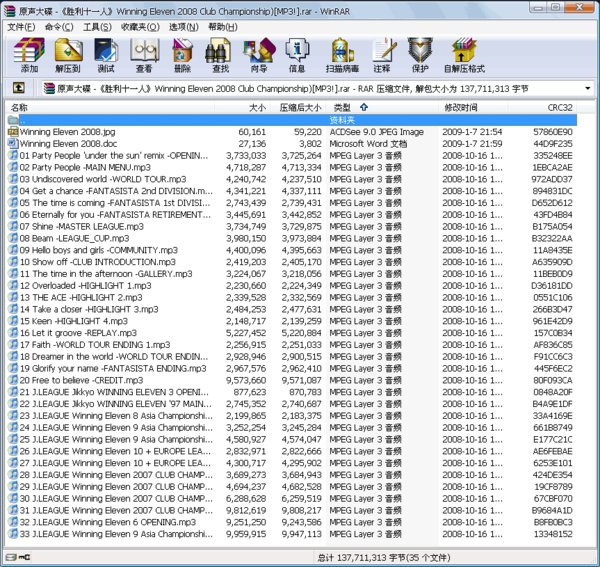
Task: Click size value 877,623
Action: 249,392
